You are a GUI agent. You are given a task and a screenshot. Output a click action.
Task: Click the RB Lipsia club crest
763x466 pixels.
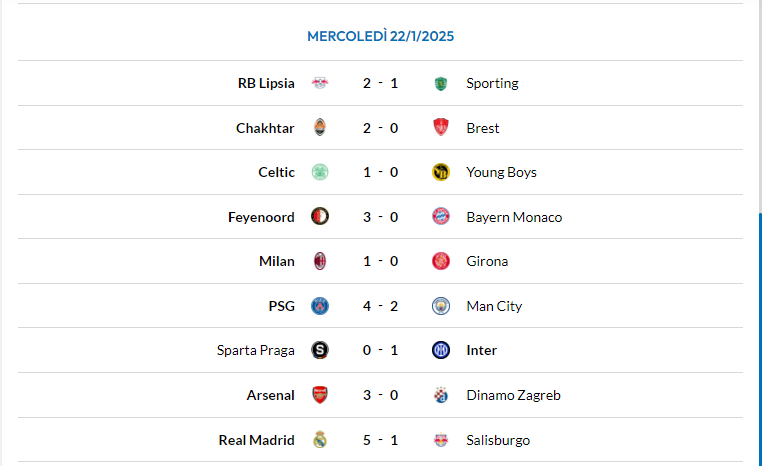click(320, 83)
